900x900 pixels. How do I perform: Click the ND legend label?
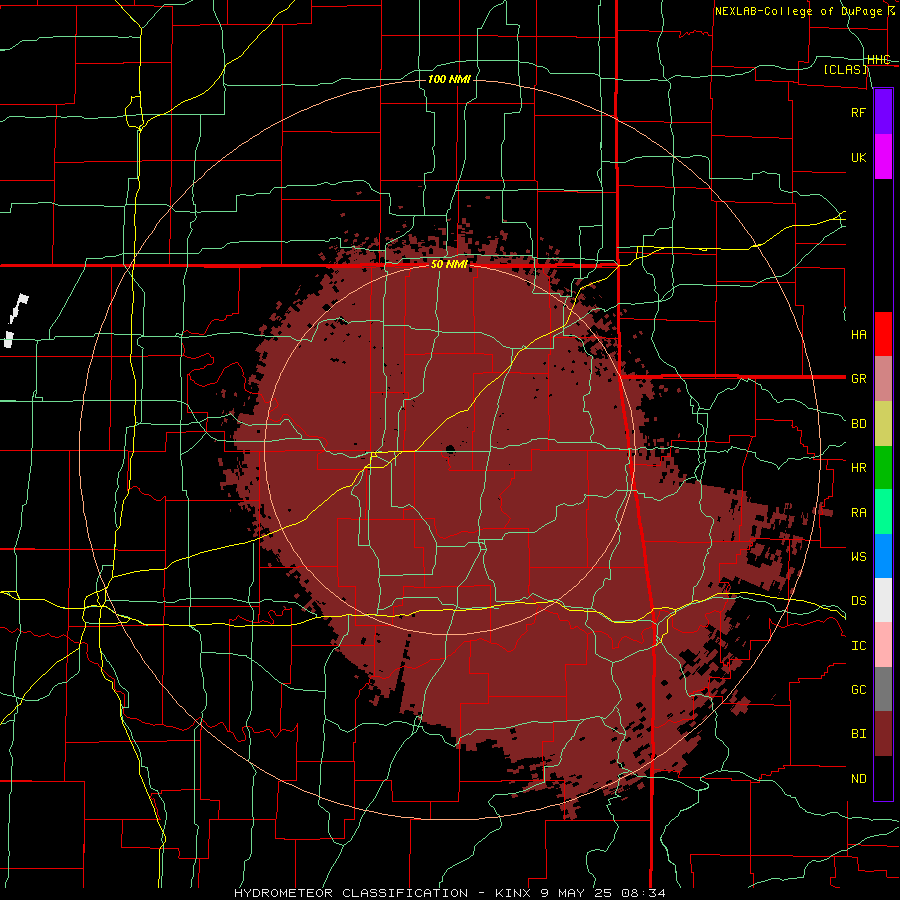pyautogui.click(x=858, y=779)
